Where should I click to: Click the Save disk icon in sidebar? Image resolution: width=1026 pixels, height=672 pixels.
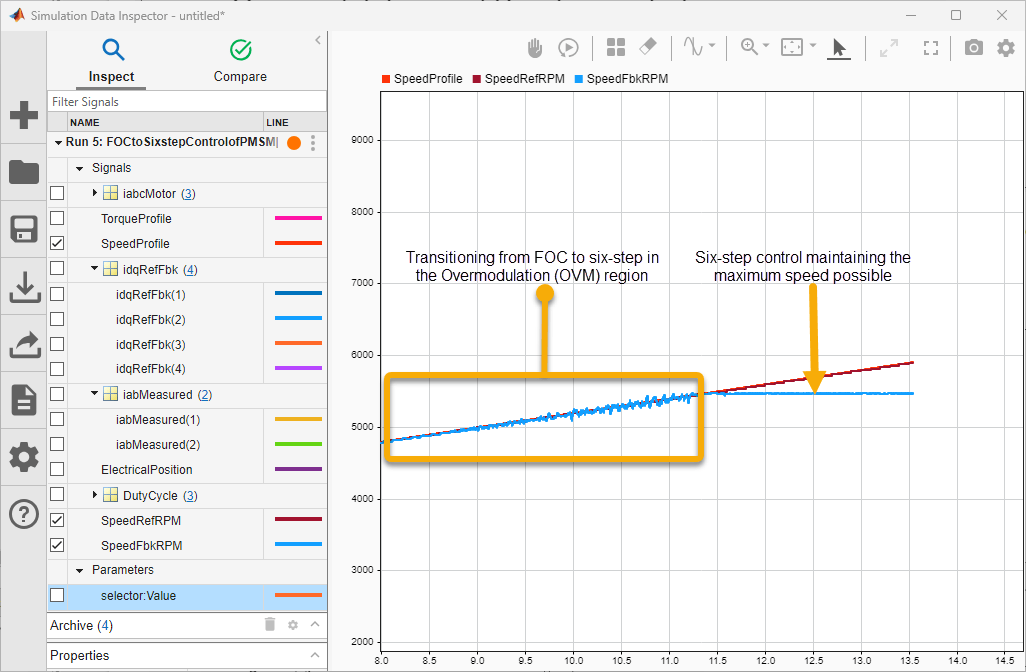click(23, 229)
